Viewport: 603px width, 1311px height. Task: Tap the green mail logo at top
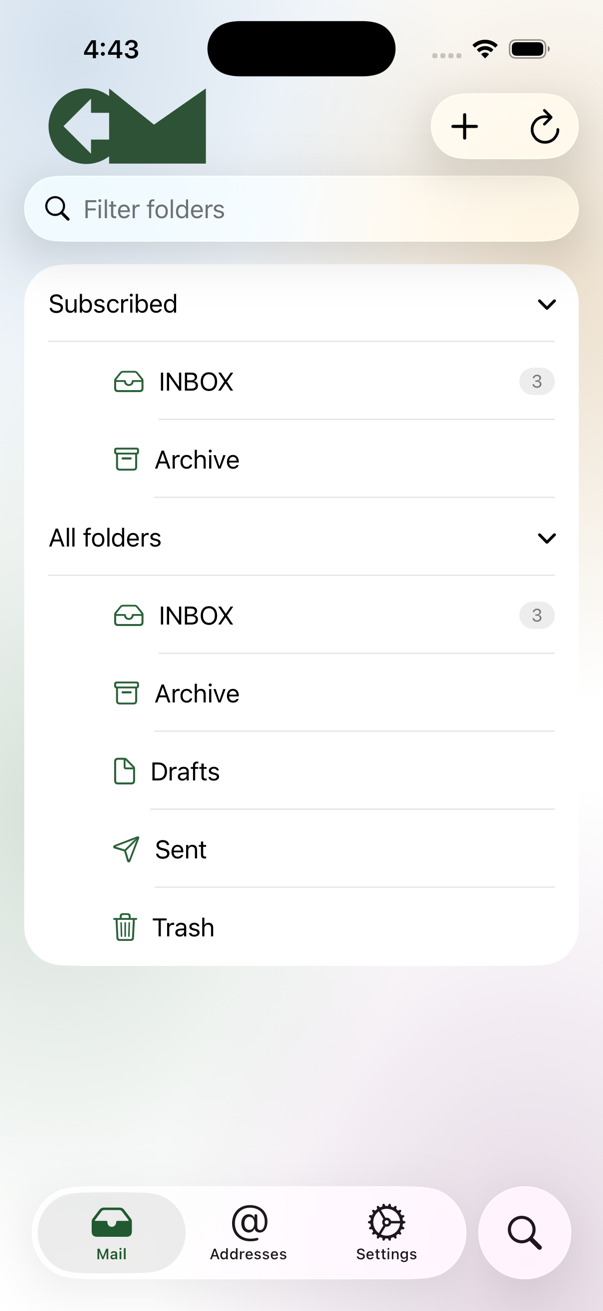[x=128, y=126]
